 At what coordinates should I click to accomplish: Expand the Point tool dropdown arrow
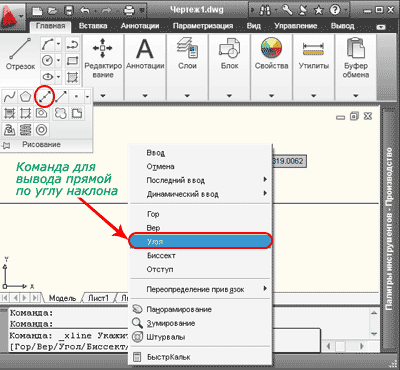(87, 97)
